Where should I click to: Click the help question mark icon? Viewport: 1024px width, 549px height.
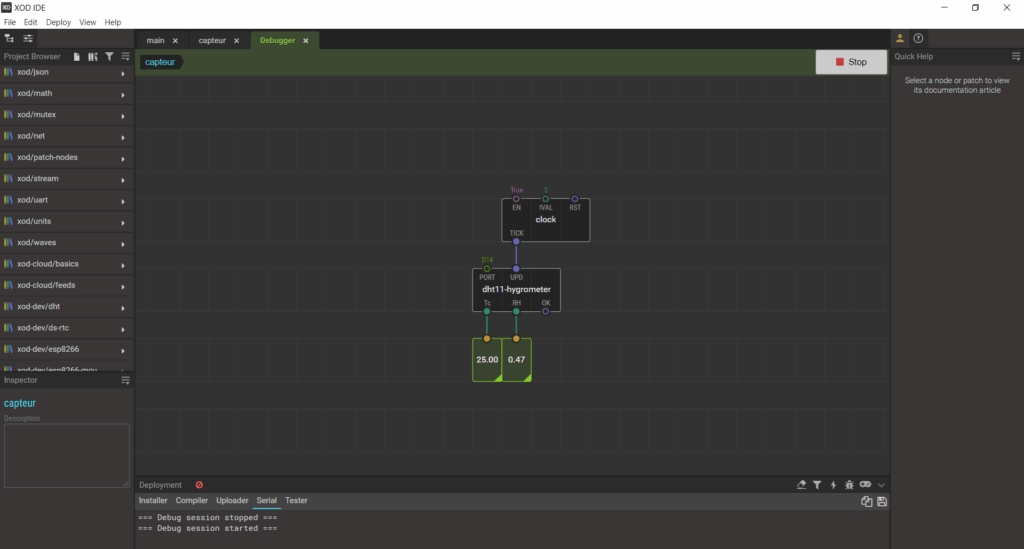click(x=918, y=39)
